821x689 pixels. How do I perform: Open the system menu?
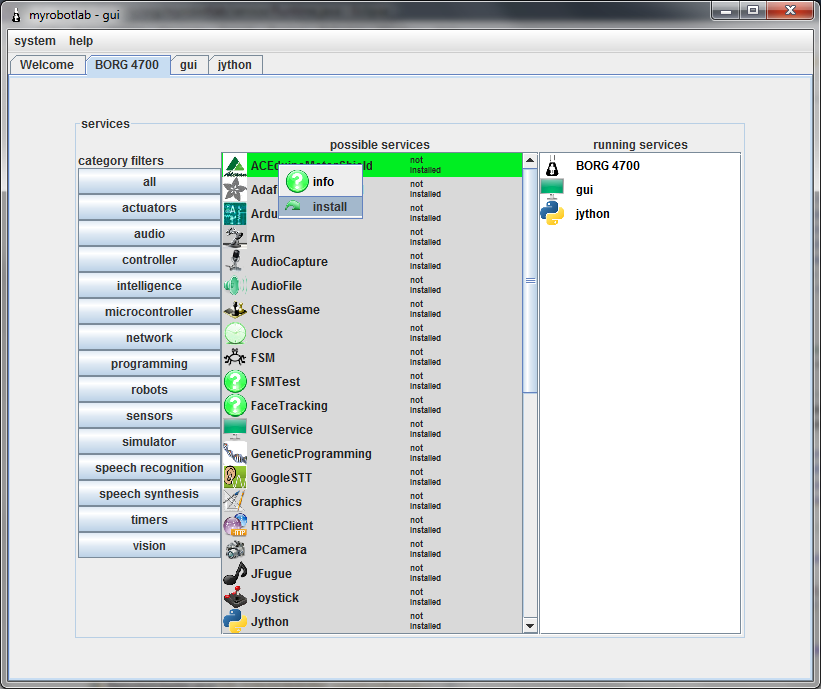tap(35, 41)
